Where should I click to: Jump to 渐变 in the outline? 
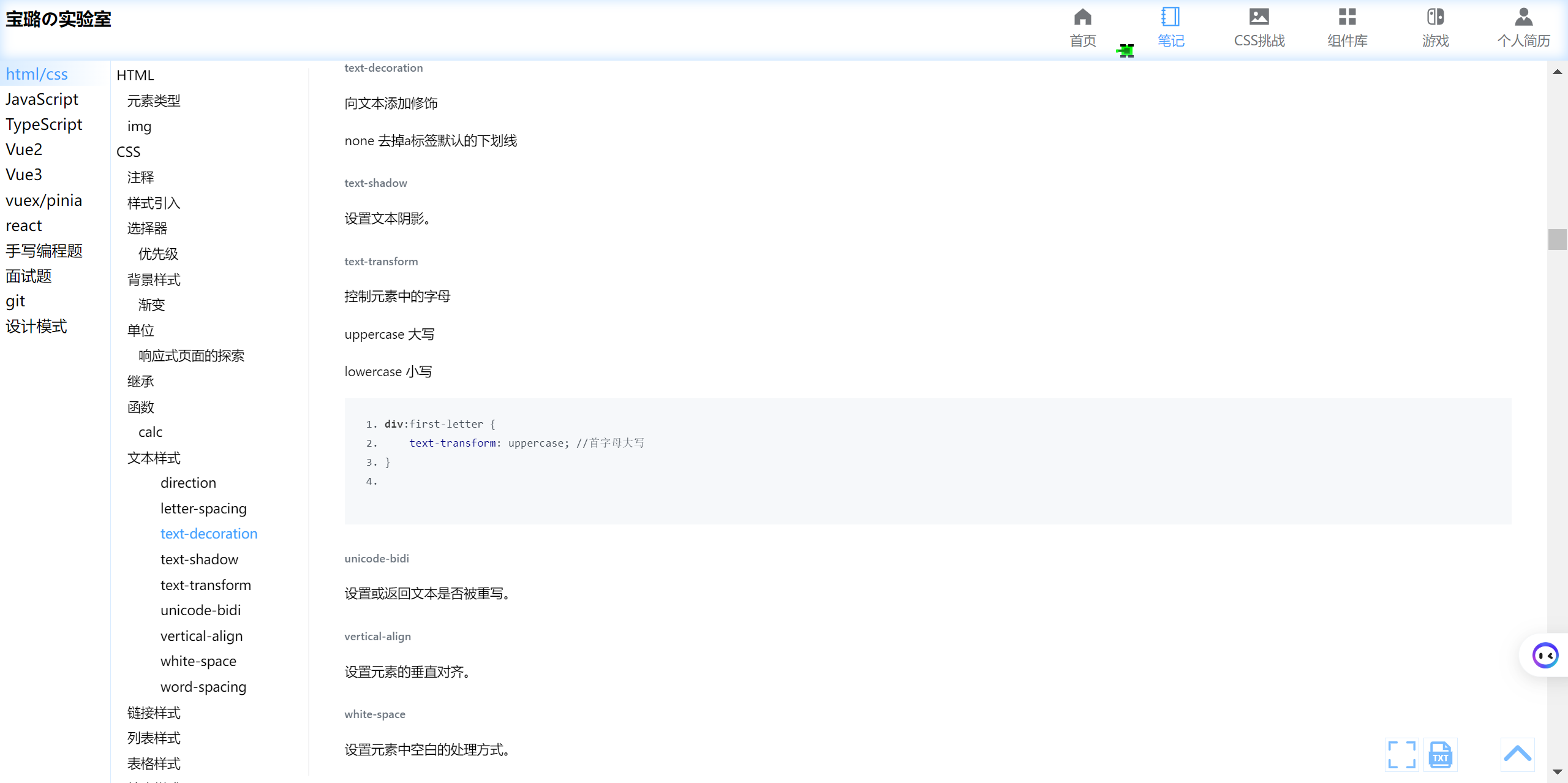click(151, 304)
